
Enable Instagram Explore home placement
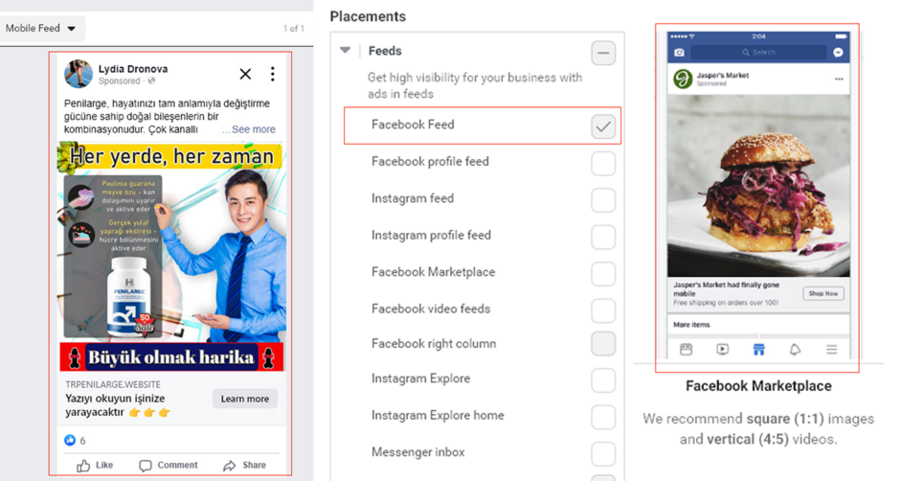(603, 417)
